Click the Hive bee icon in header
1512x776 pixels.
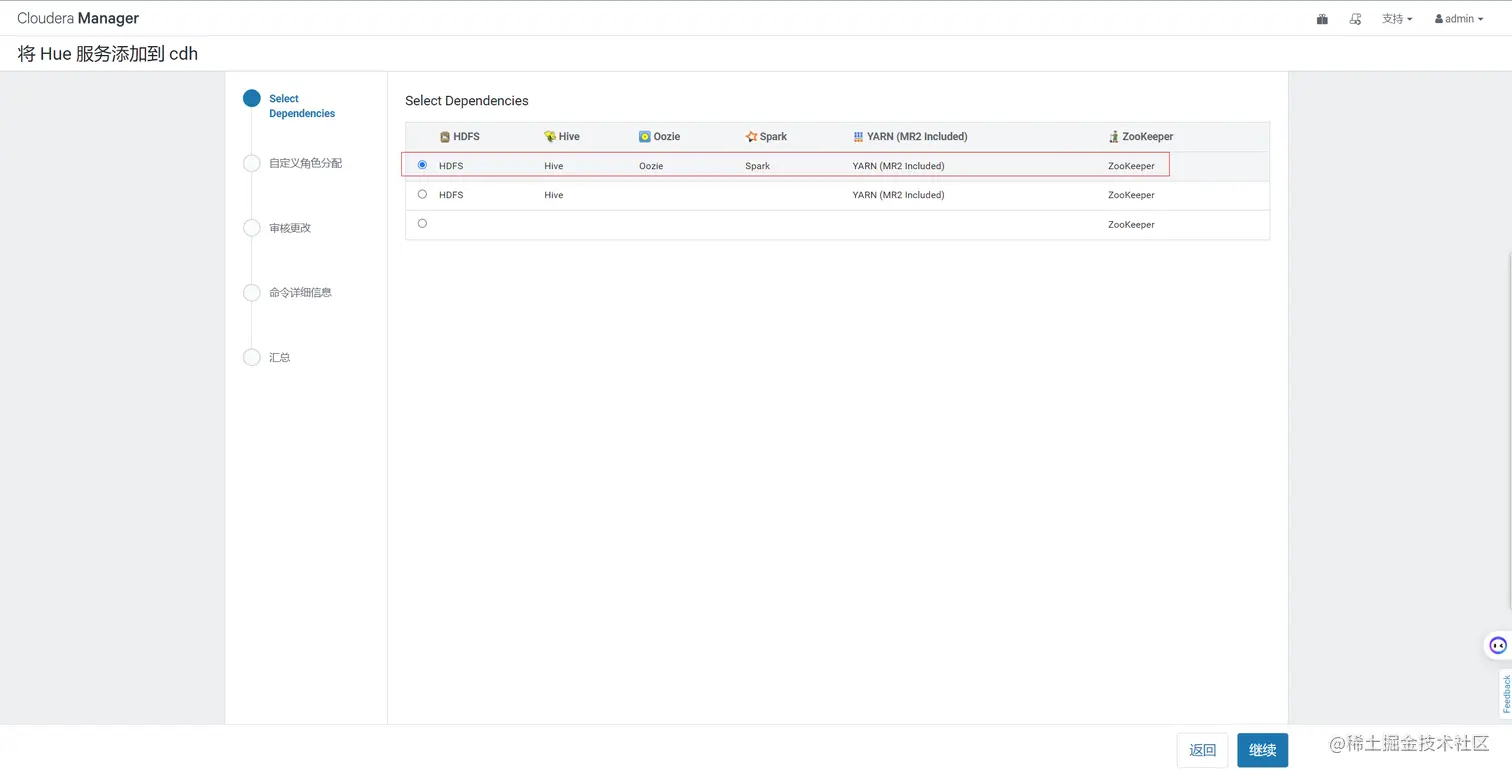[550, 137]
